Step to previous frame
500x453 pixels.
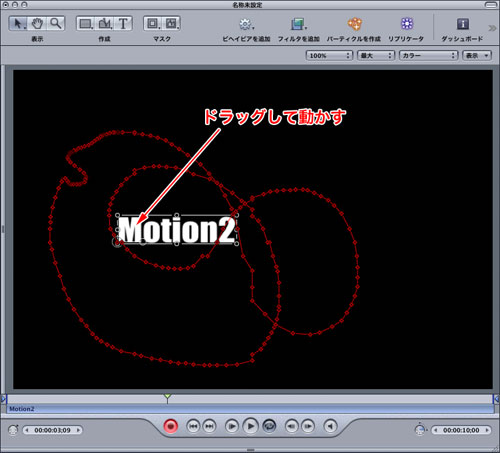tap(292, 426)
